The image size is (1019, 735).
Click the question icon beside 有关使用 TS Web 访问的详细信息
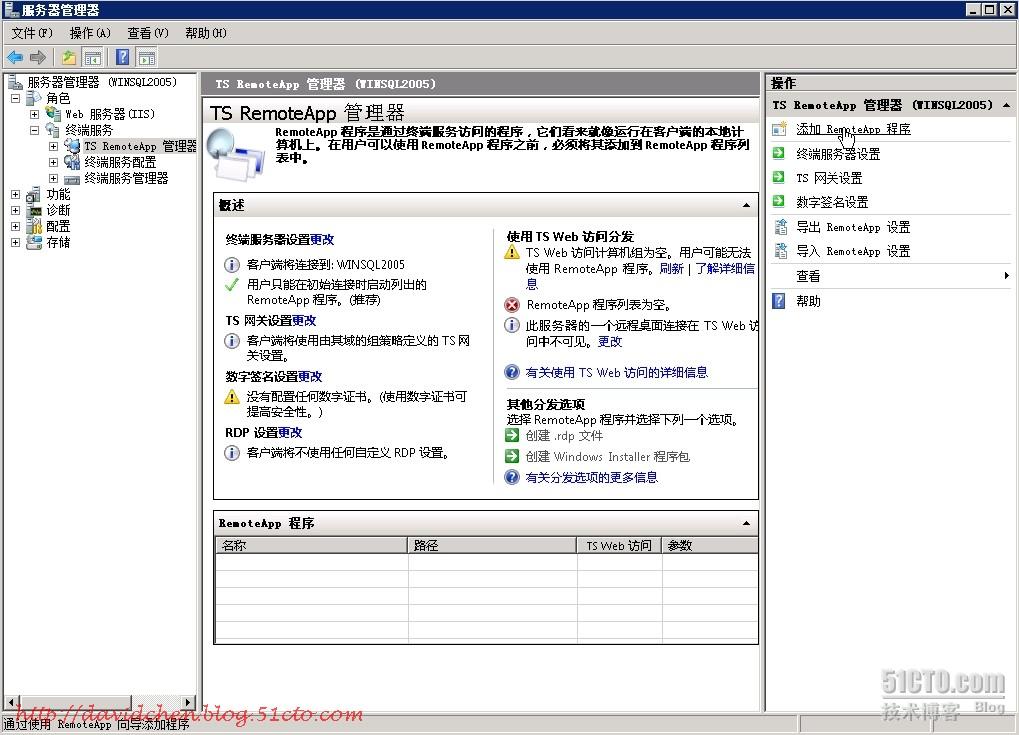point(512,372)
